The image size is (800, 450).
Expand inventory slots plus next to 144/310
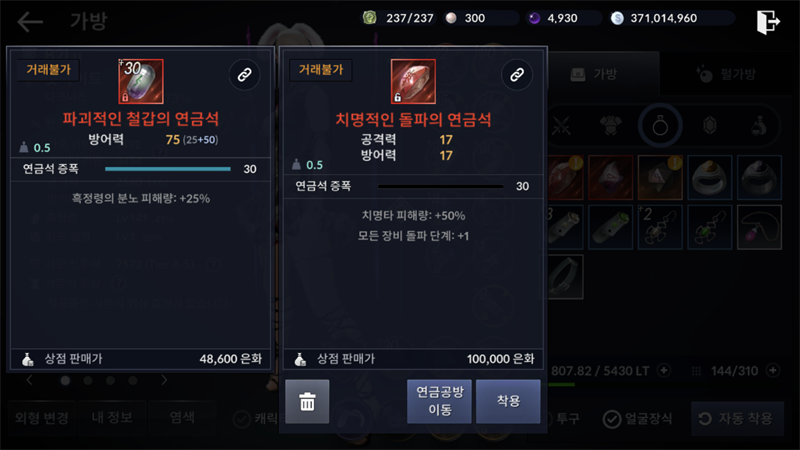(x=773, y=370)
